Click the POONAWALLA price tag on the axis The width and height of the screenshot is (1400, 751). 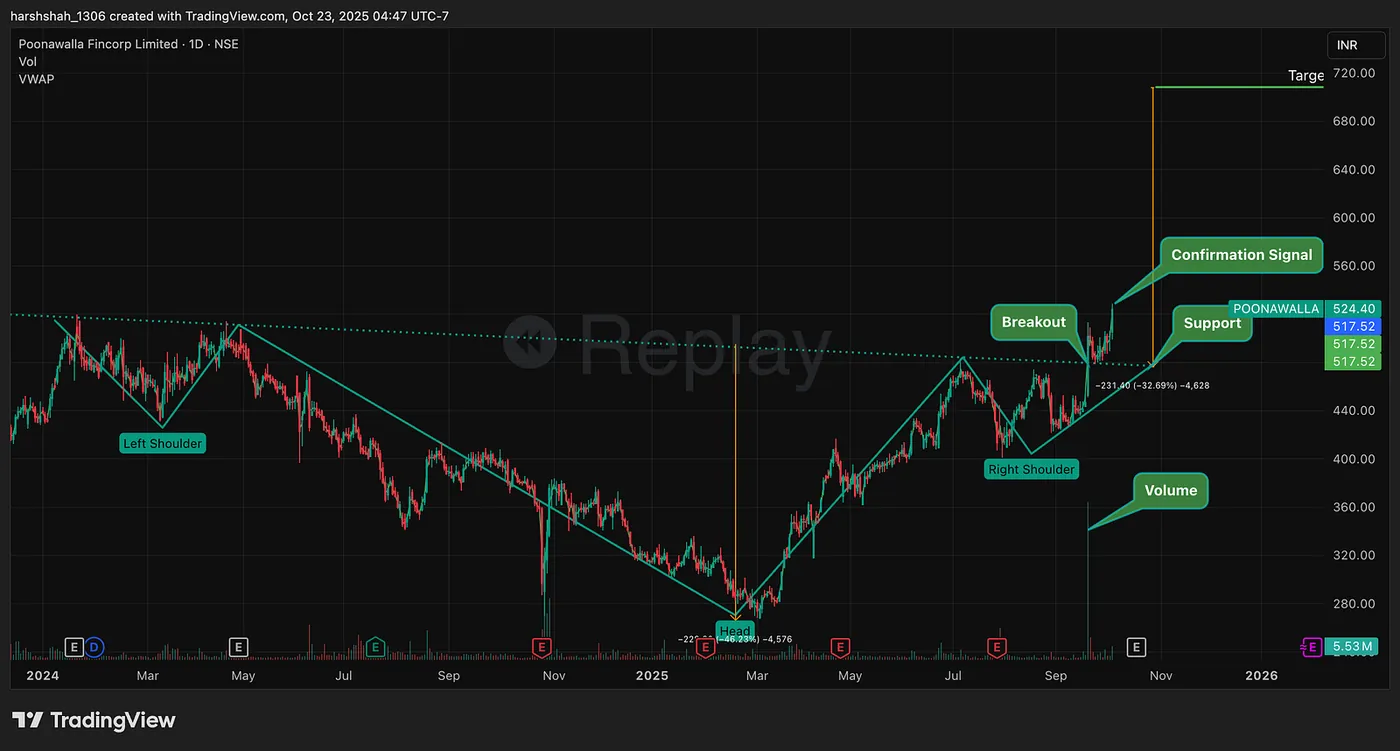(1276, 309)
